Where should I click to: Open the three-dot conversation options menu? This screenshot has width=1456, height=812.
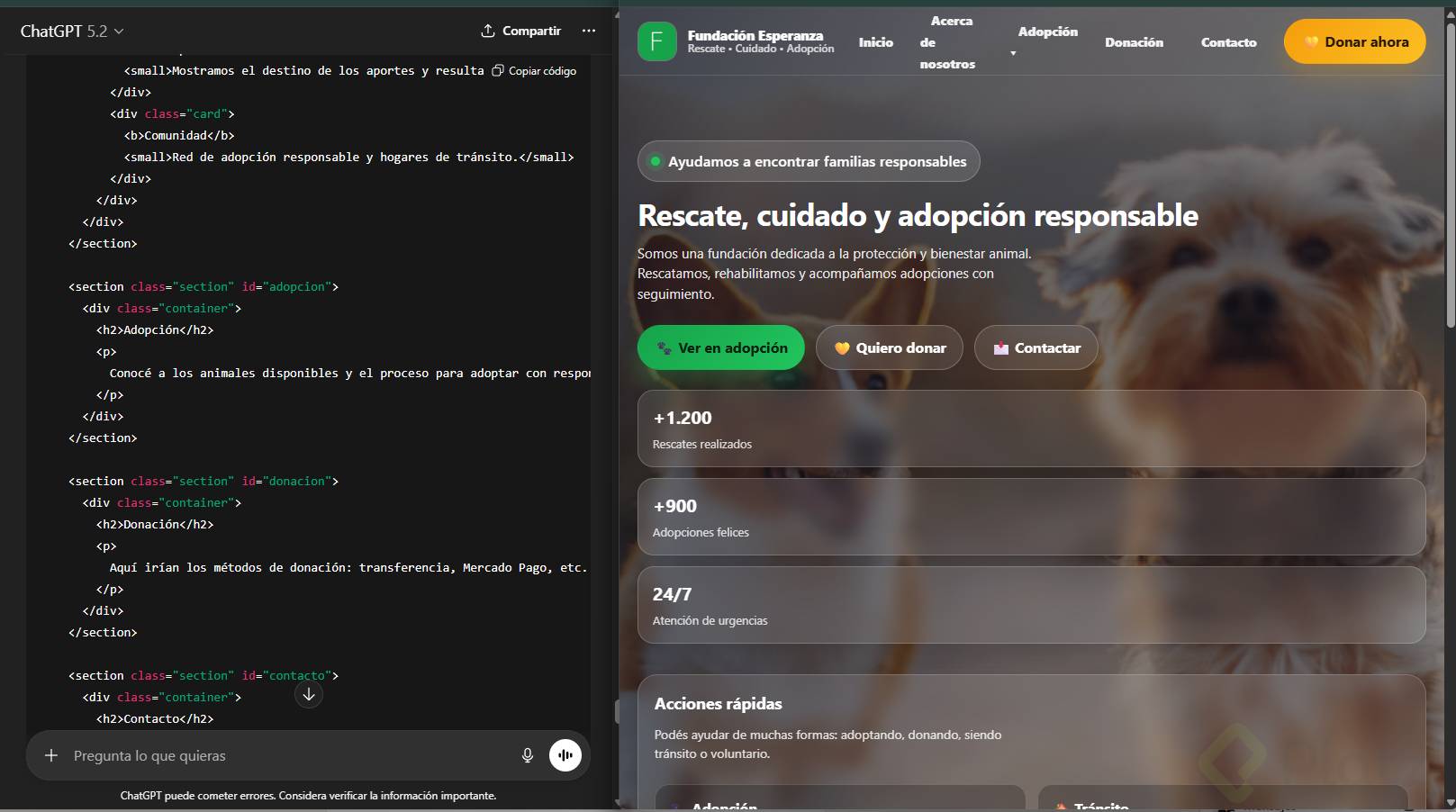[589, 31]
